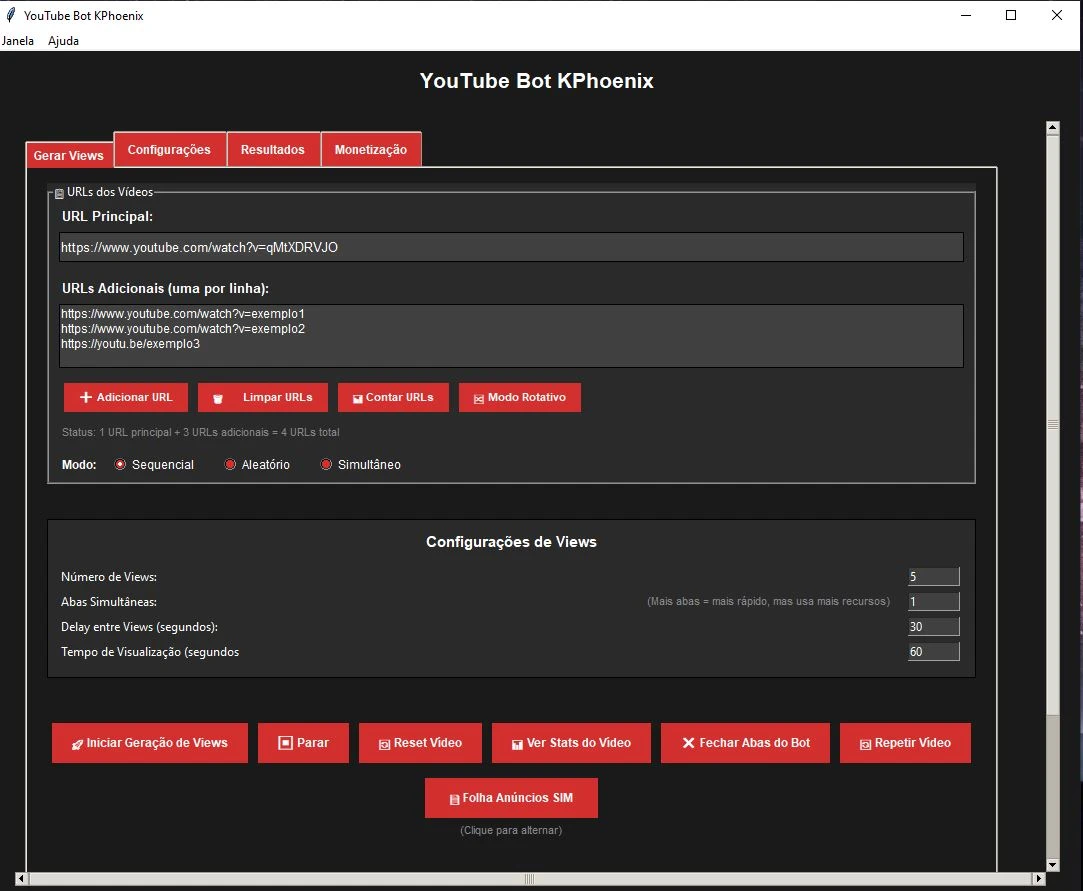
Task: Click the Ver Stats do Vídeo icon
Action: pos(517,744)
